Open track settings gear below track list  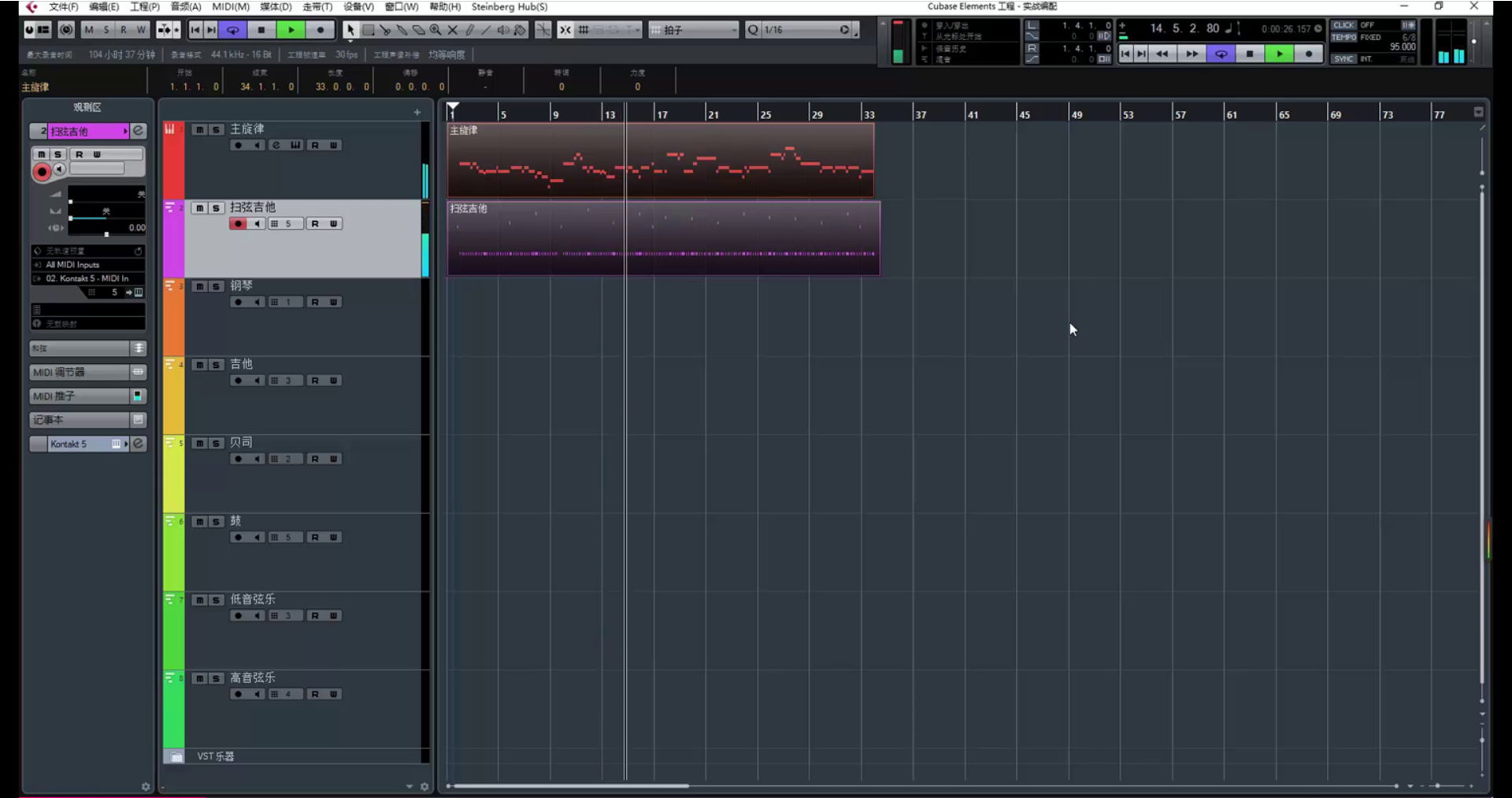pyautogui.click(x=424, y=787)
